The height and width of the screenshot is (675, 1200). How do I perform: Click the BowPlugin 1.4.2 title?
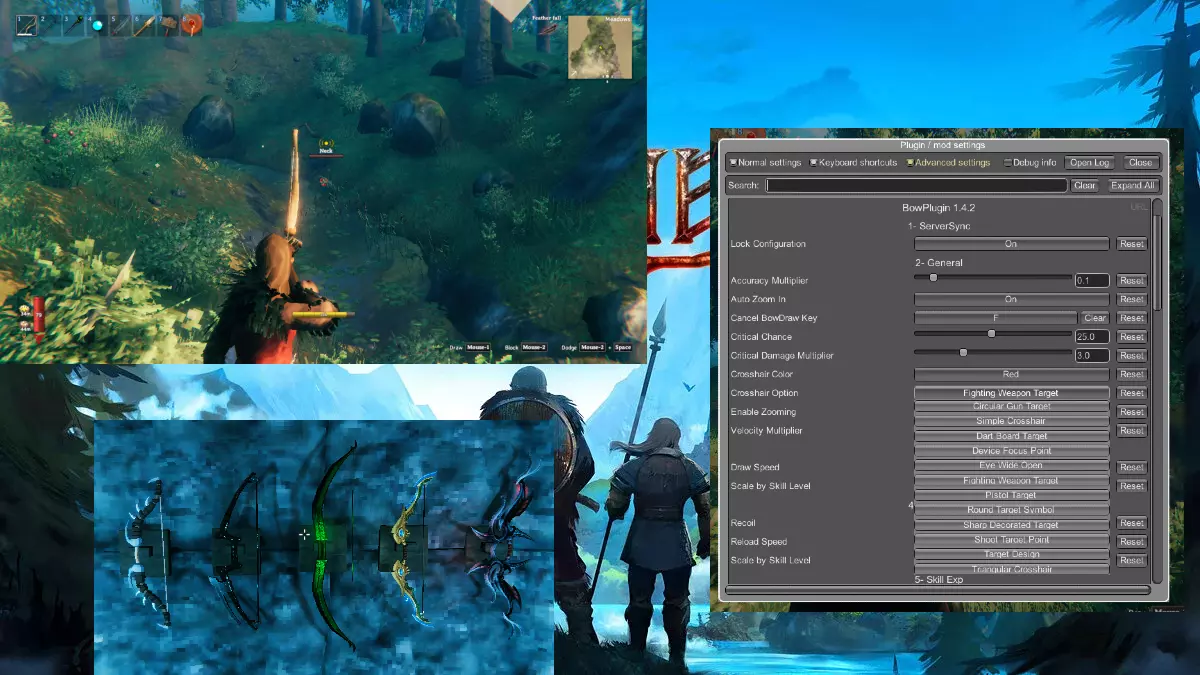[938, 208]
